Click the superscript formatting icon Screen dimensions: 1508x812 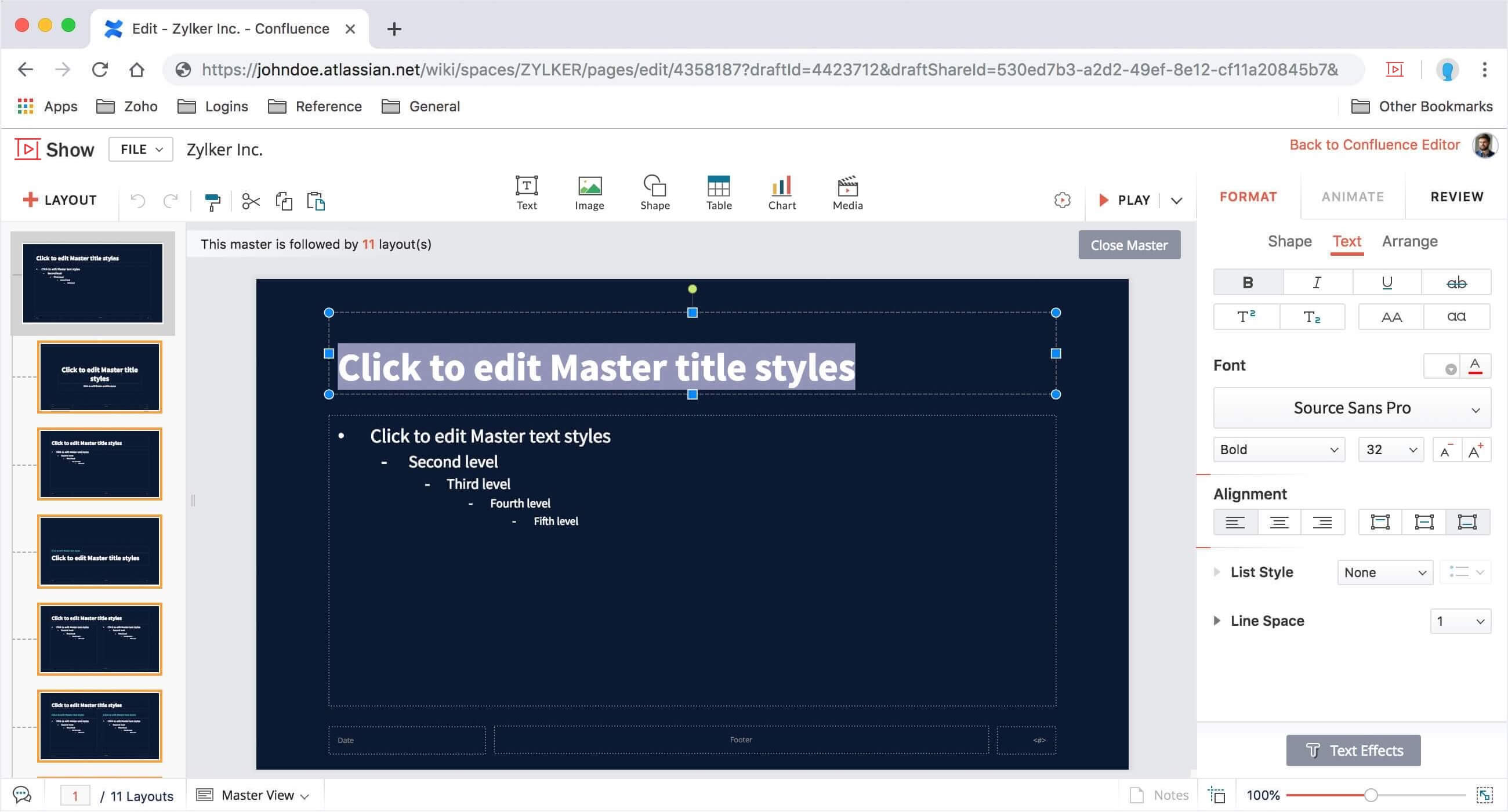tap(1246, 317)
